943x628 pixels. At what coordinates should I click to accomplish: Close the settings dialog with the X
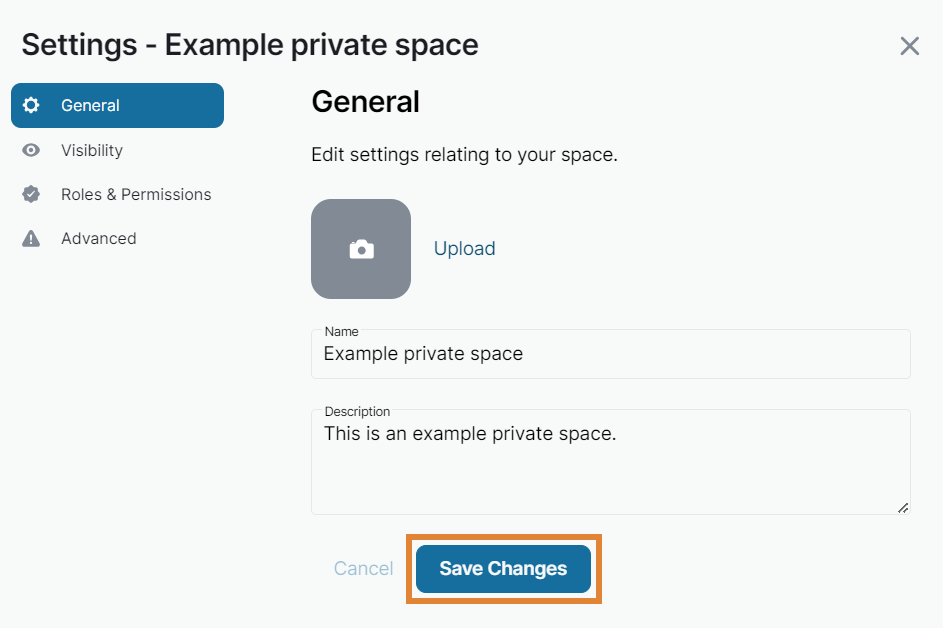909,46
